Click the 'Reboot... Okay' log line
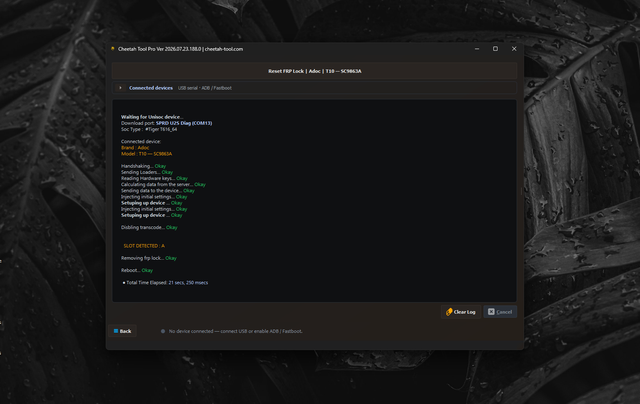Screen dimensions: 640x404 pos(137,270)
